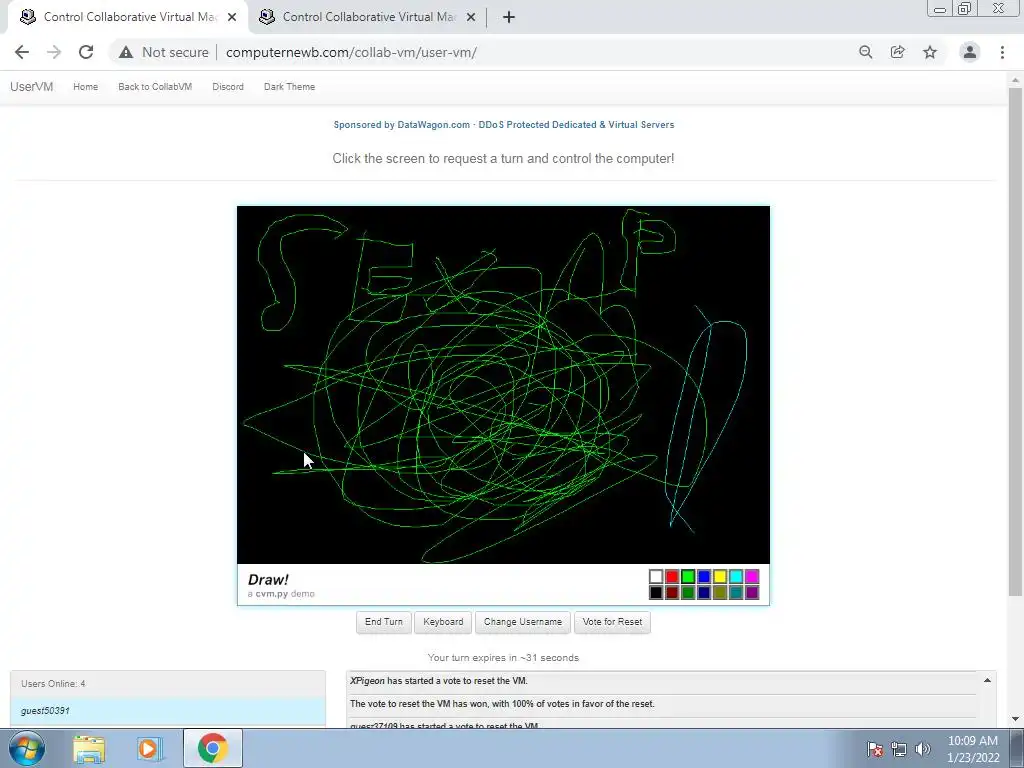Open the Discord nav link

(228, 87)
